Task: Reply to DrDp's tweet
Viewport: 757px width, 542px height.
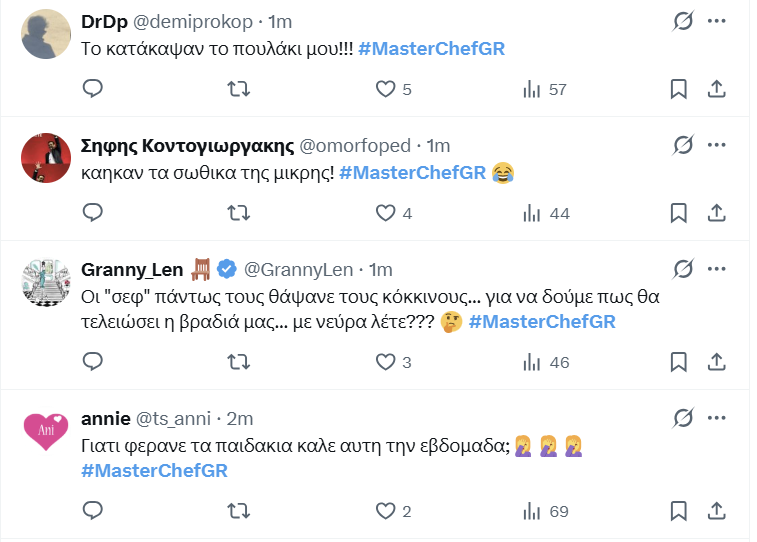Action: [92, 89]
